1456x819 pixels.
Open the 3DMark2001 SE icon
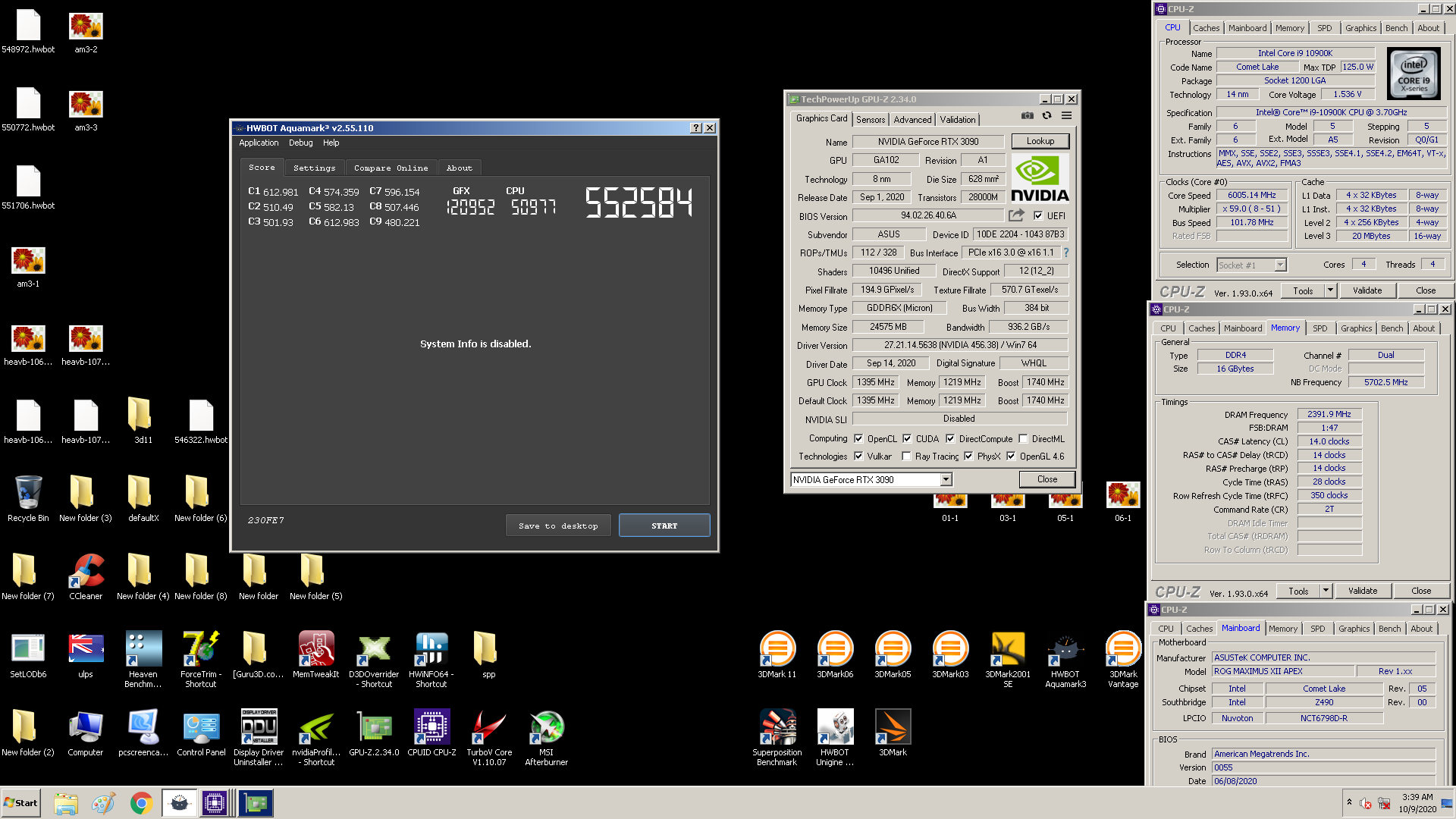pyautogui.click(x=1008, y=660)
